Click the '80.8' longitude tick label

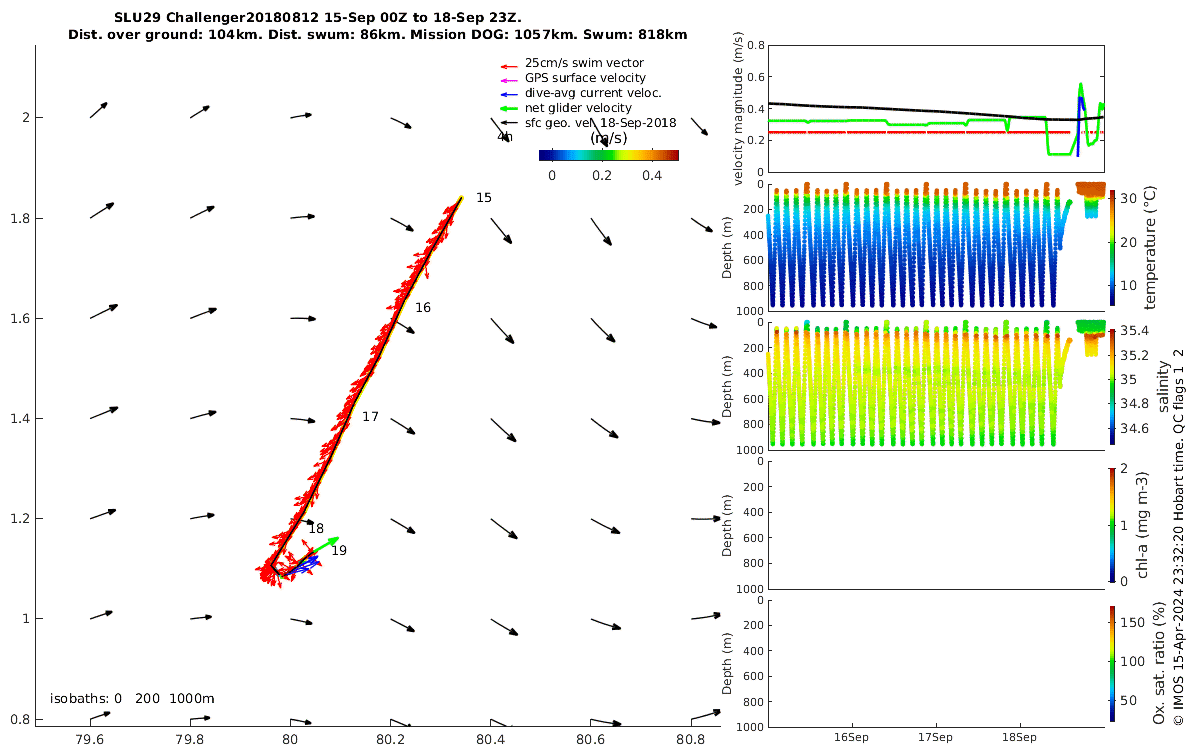pos(691,740)
